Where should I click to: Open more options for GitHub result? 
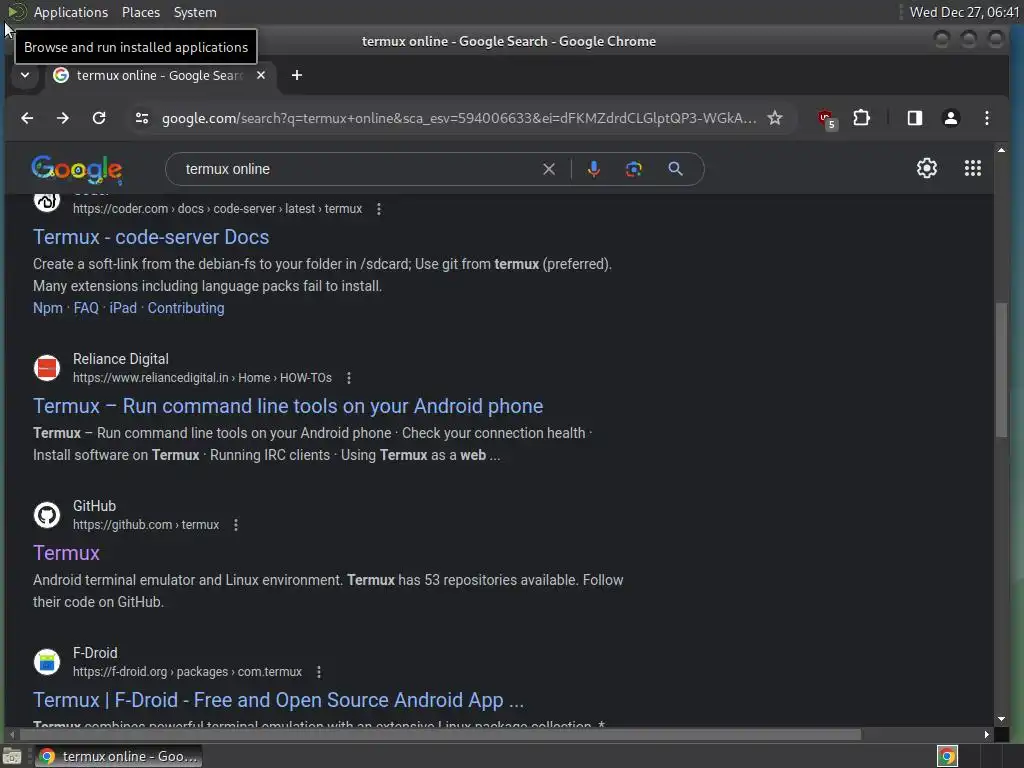point(236,525)
